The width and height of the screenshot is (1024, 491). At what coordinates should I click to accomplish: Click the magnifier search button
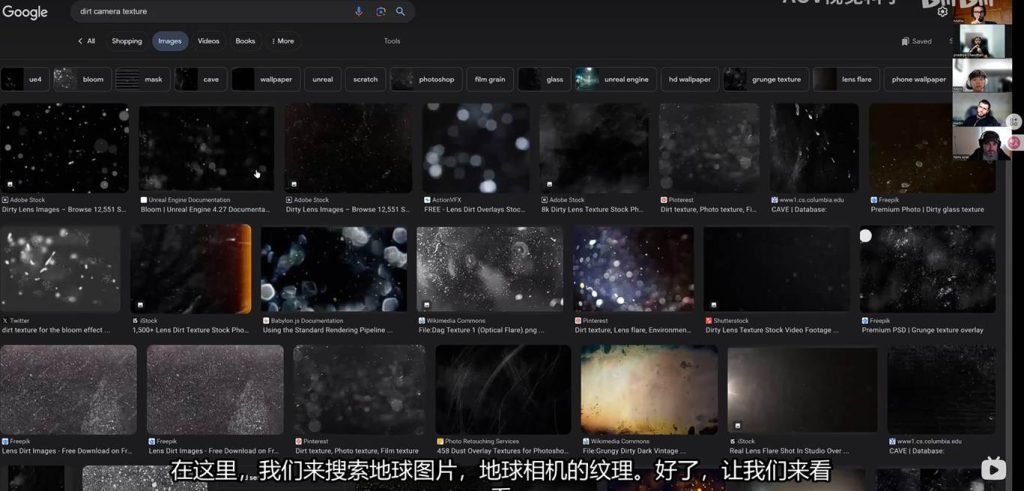(400, 12)
